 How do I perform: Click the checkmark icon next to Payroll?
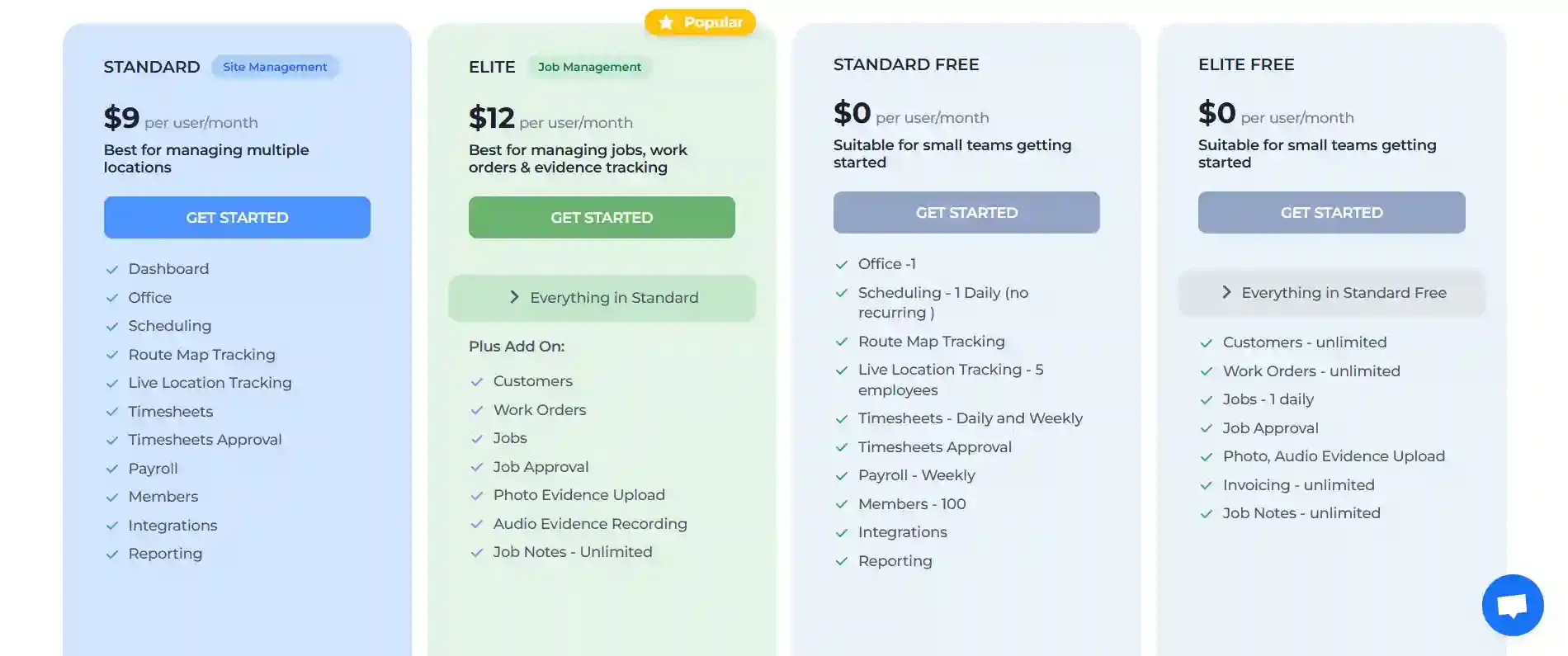click(112, 470)
